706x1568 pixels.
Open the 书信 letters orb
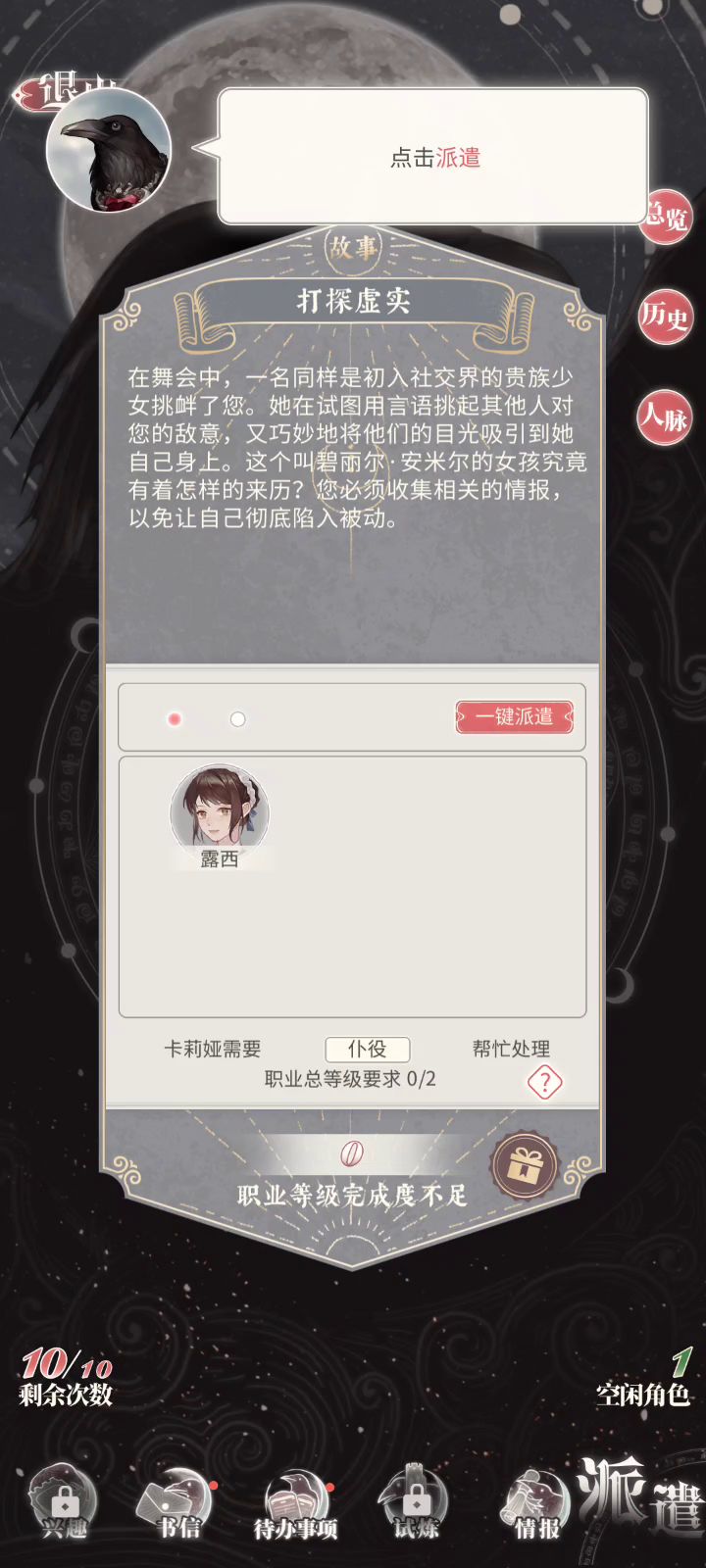tap(178, 1502)
